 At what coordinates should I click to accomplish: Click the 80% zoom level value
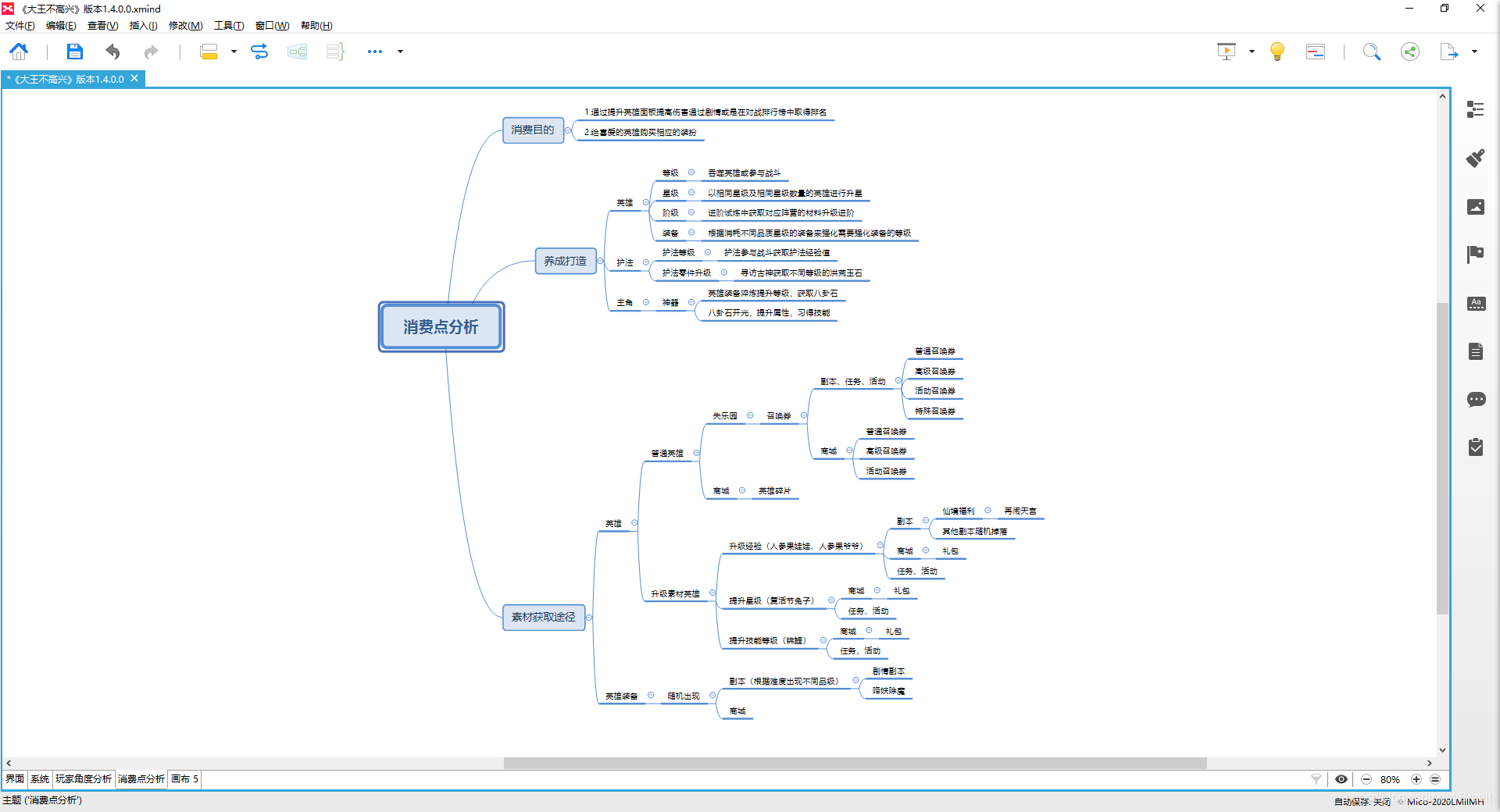(x=1390, y=779)
